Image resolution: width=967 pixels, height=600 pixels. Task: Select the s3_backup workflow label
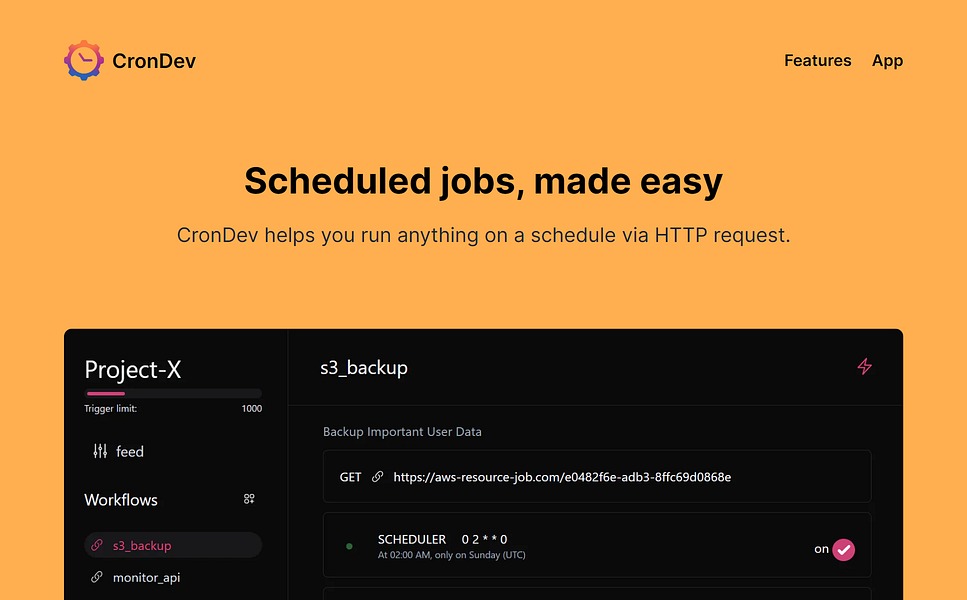tap(142, 546)
